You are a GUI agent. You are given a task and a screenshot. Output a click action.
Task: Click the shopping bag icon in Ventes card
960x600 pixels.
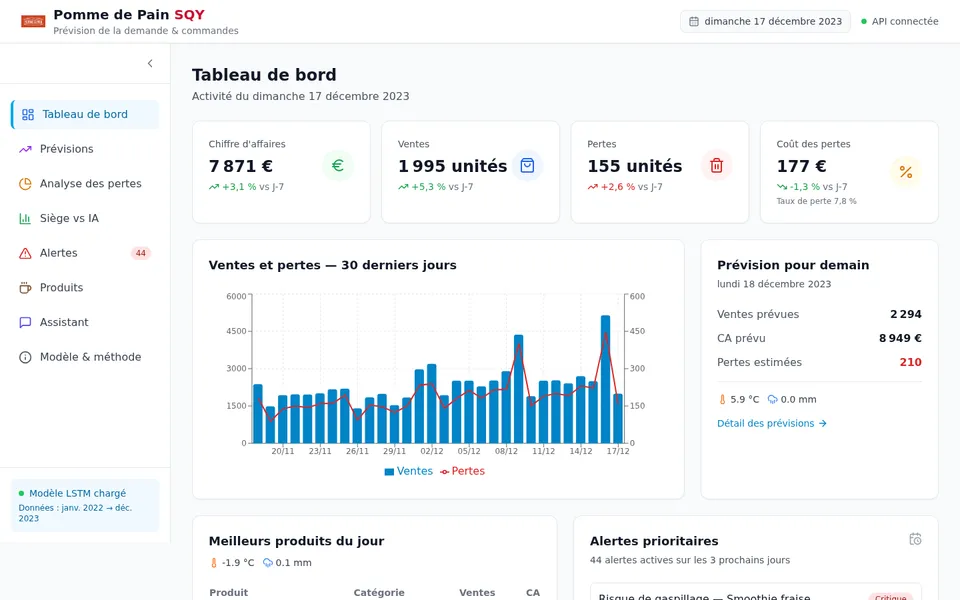(527, 165)
